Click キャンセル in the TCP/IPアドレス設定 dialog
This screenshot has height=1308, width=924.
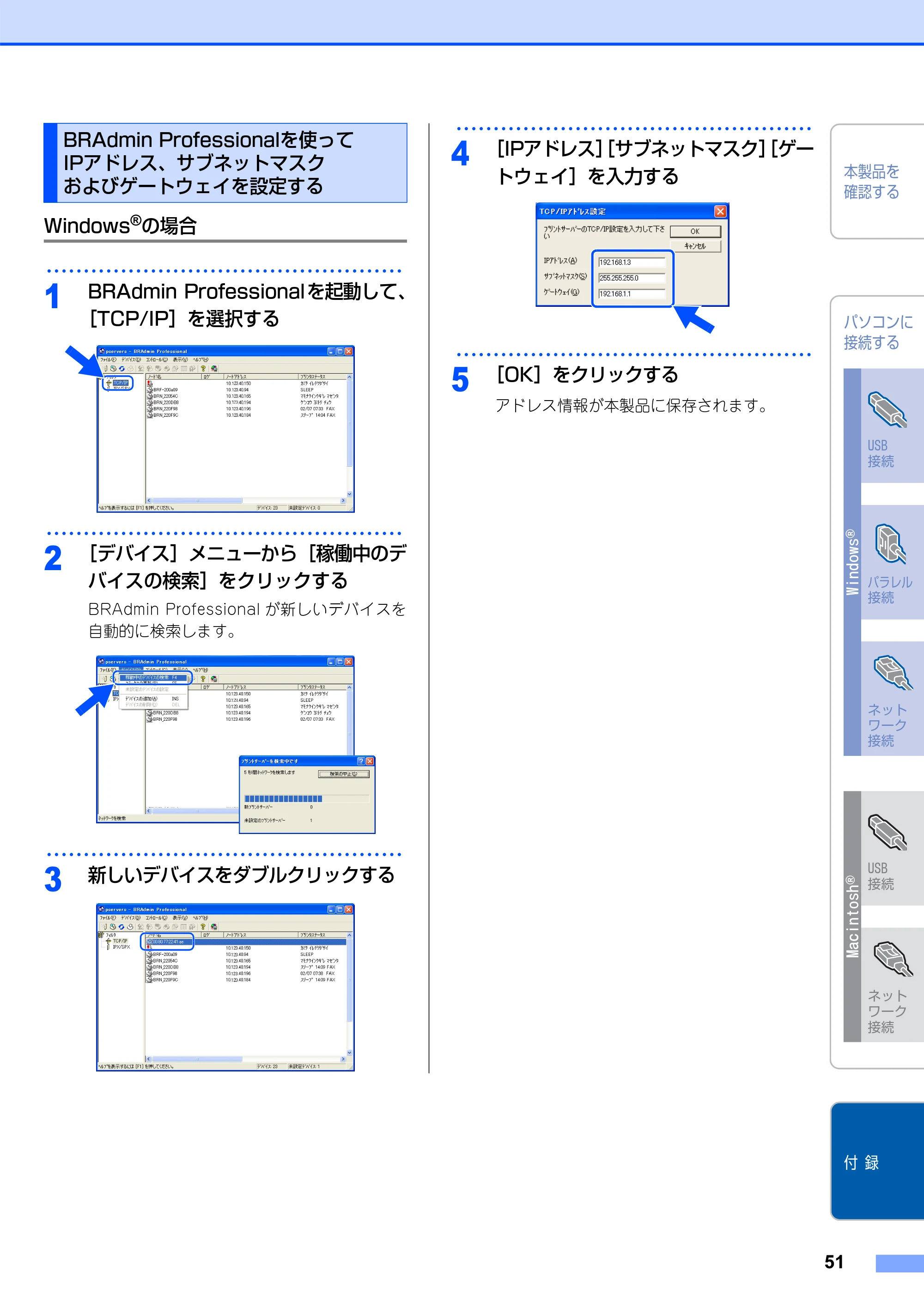[x=695, y=246]
